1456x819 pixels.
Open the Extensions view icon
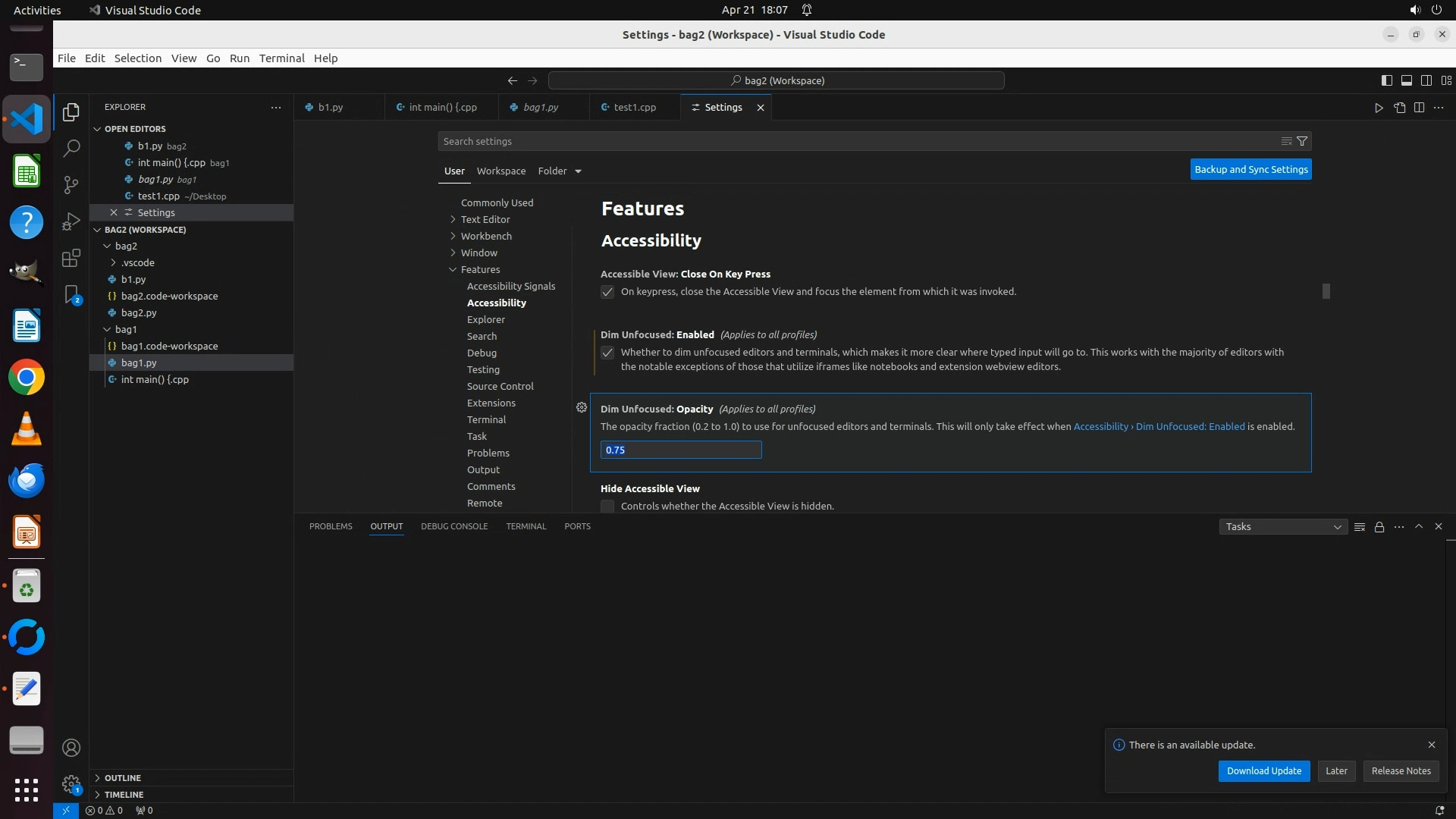point(71,258)
